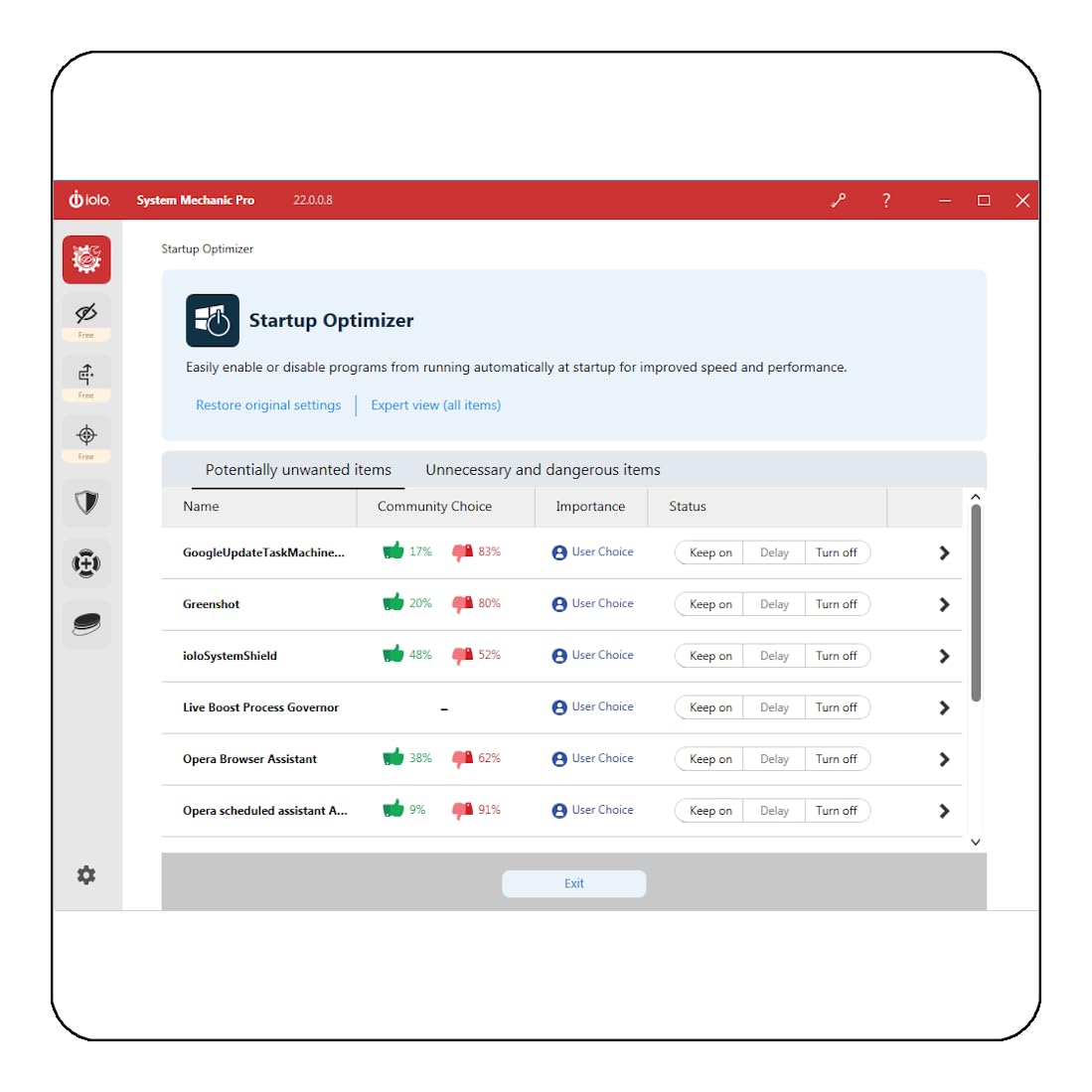This screenshot has width=1092, height=1092.
Task: Click the Exit button
Action: click(574, 883)
